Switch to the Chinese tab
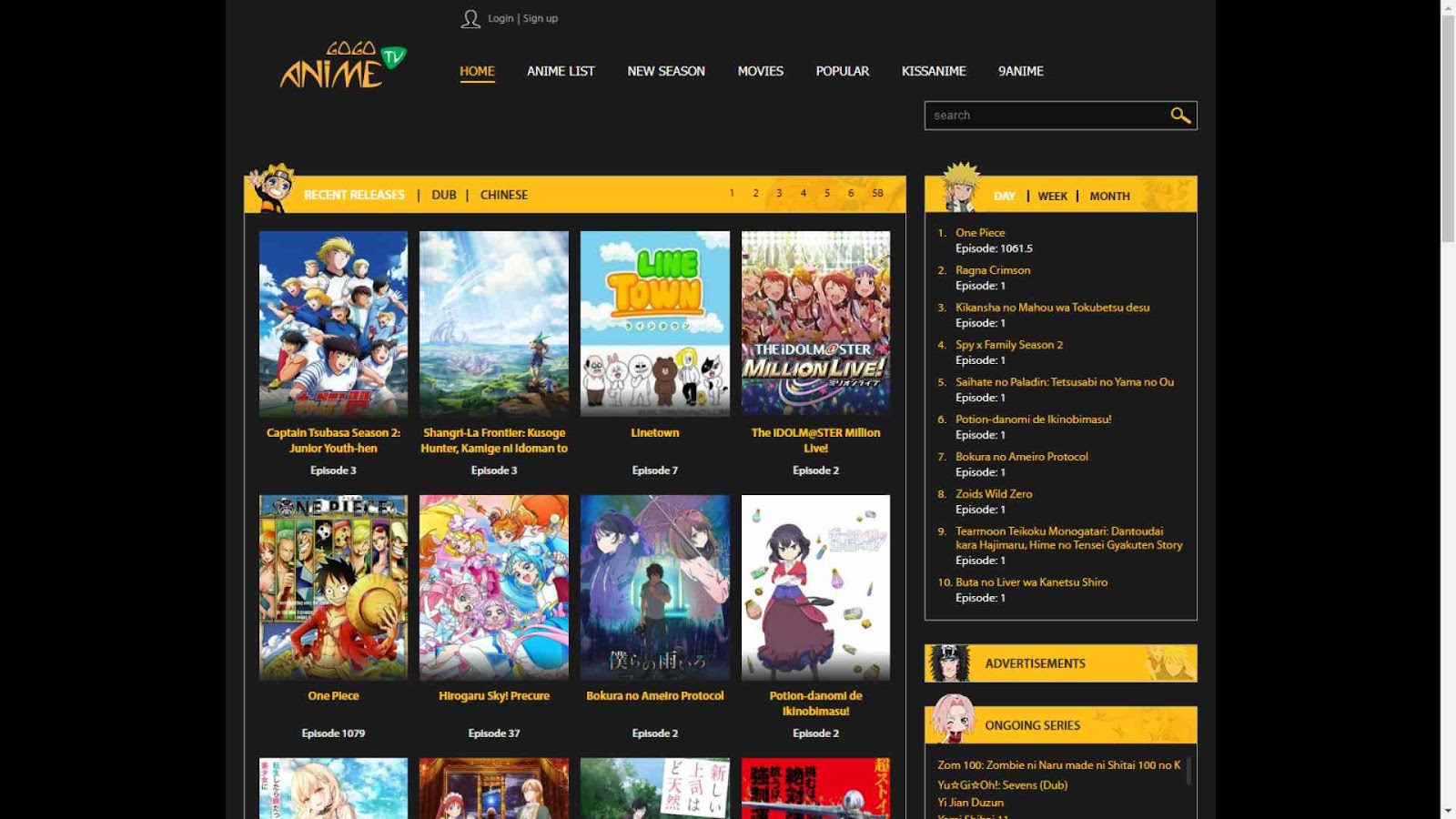The width and height of the screenshot is (1456, 819). [504, 195]
